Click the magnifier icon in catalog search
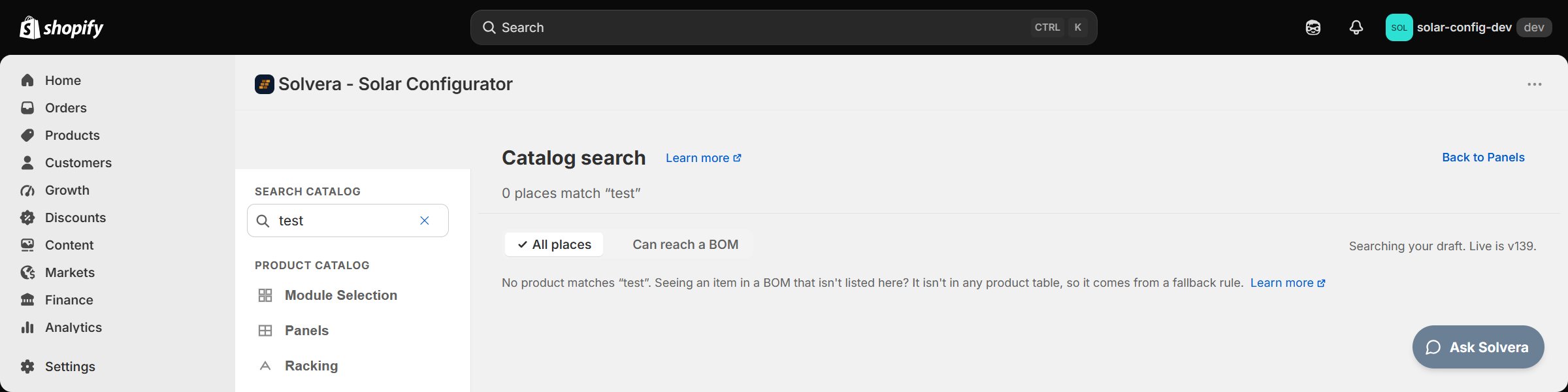This screenshot has width=1568, height=392. tap(263, 221)
